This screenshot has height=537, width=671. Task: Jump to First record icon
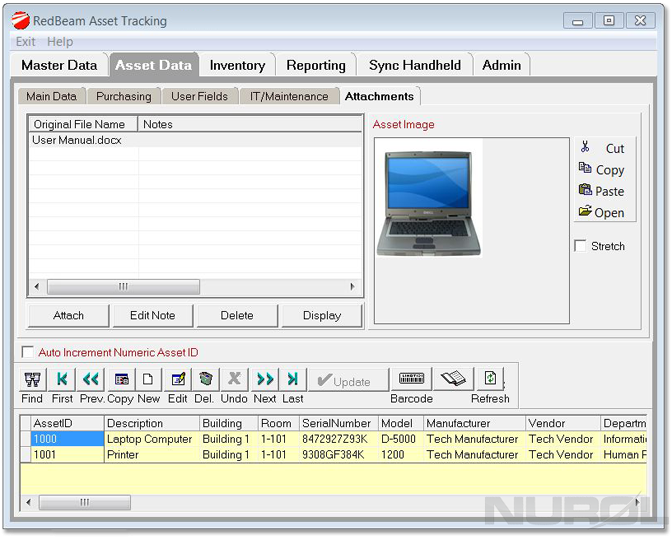pos(62,379)
